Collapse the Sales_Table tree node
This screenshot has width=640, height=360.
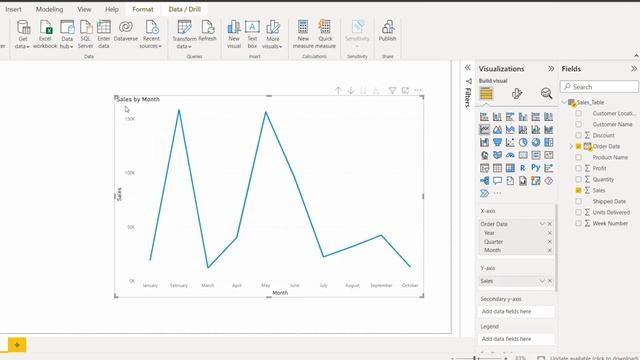tap(564, 102)
